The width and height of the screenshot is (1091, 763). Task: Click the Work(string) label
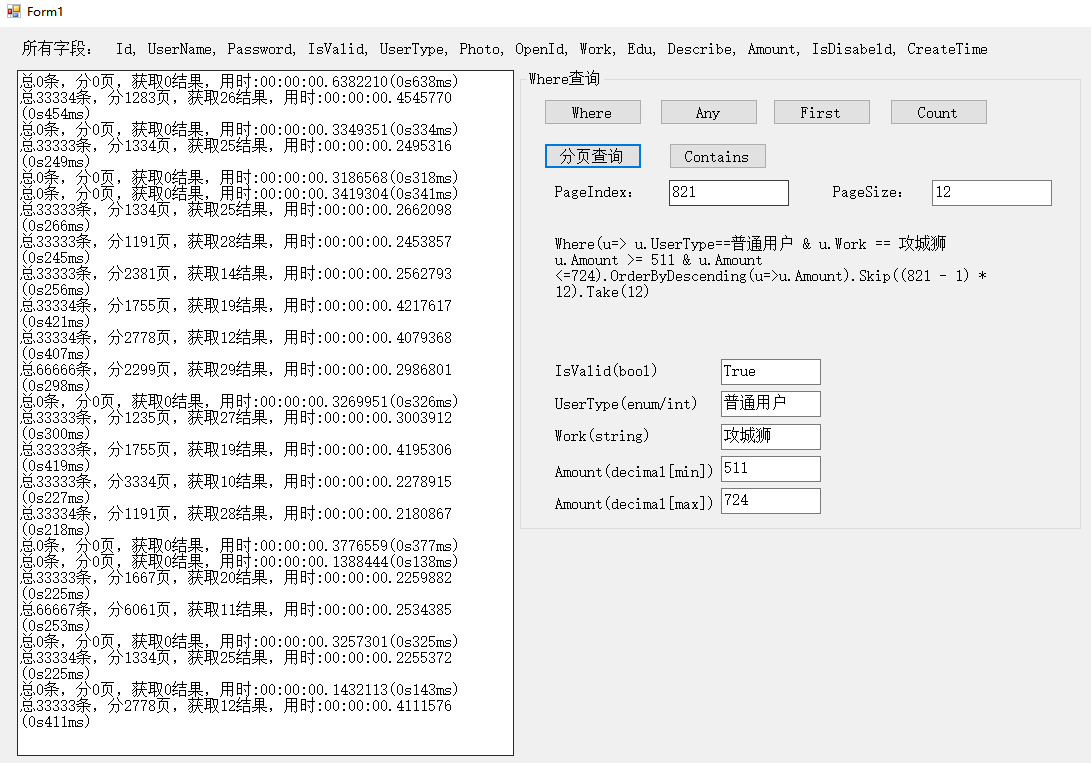coord(602,436)
